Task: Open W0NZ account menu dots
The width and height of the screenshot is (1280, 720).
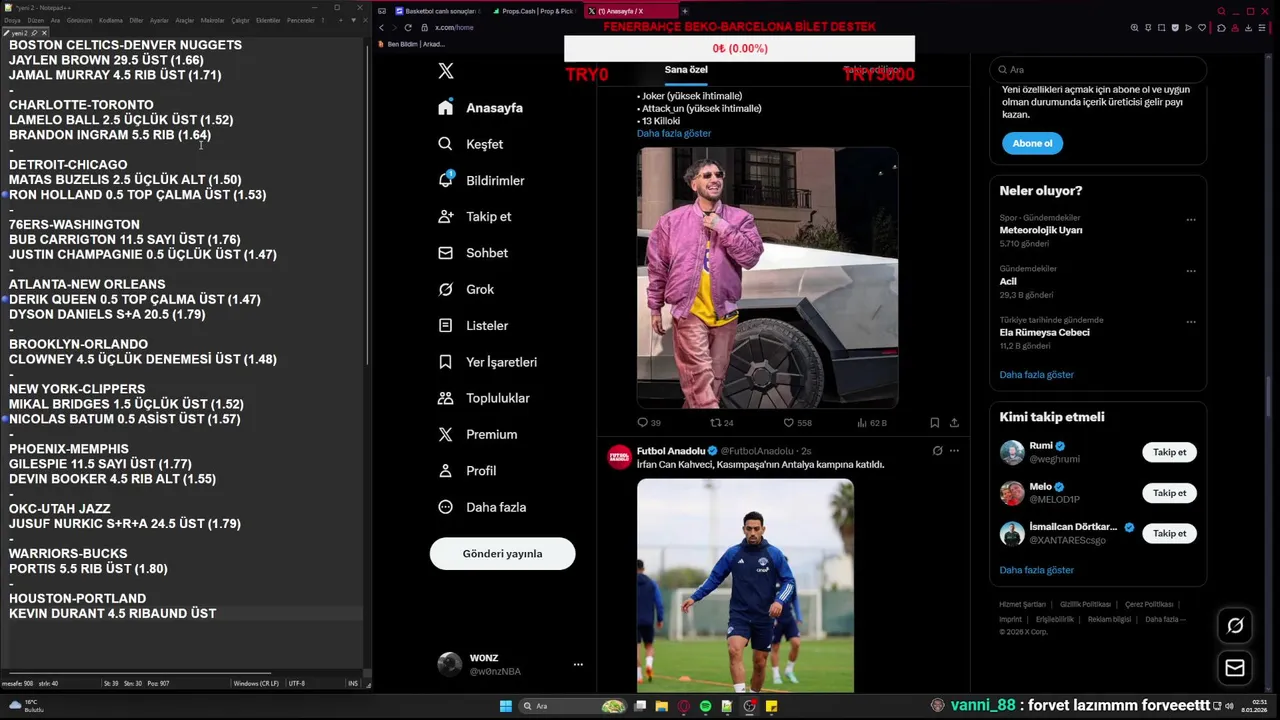Action: coord(578,664)
